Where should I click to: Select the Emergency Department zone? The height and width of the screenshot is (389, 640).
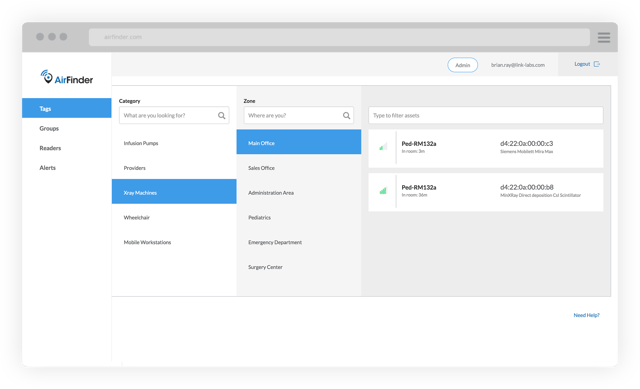coord(299,242)
